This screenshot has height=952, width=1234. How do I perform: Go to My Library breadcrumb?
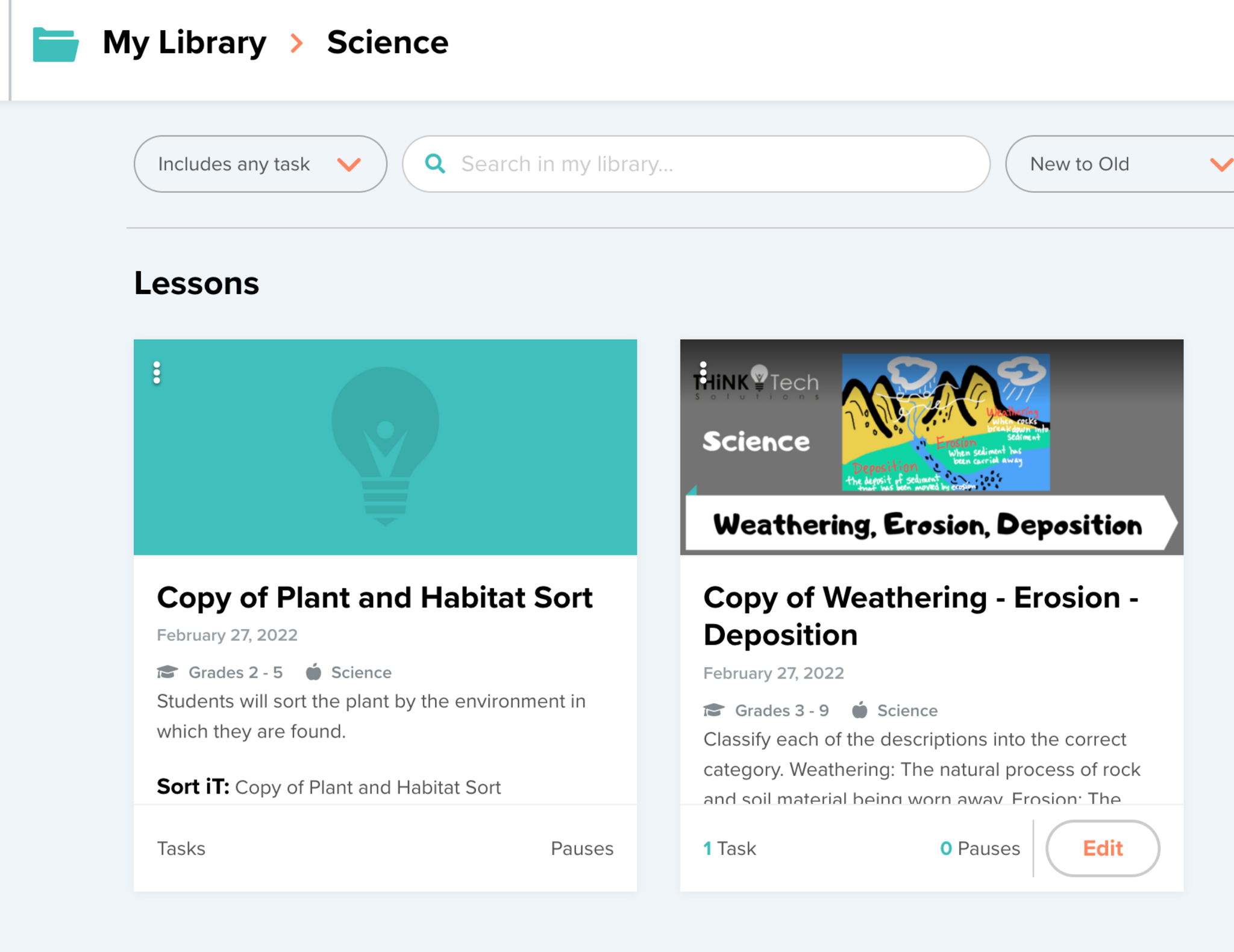184,43
